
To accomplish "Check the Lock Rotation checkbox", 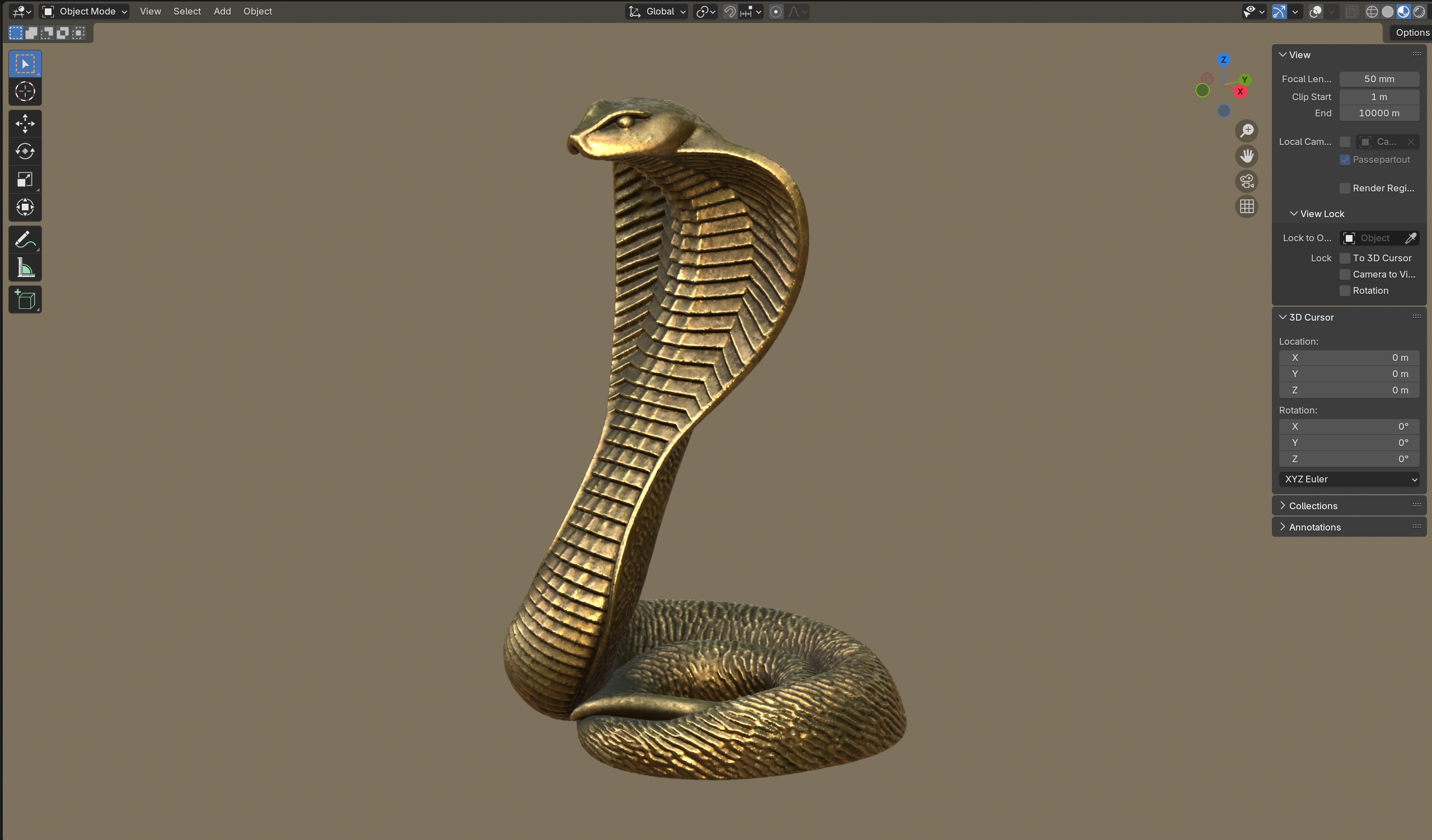I will tap(1345, 291).
